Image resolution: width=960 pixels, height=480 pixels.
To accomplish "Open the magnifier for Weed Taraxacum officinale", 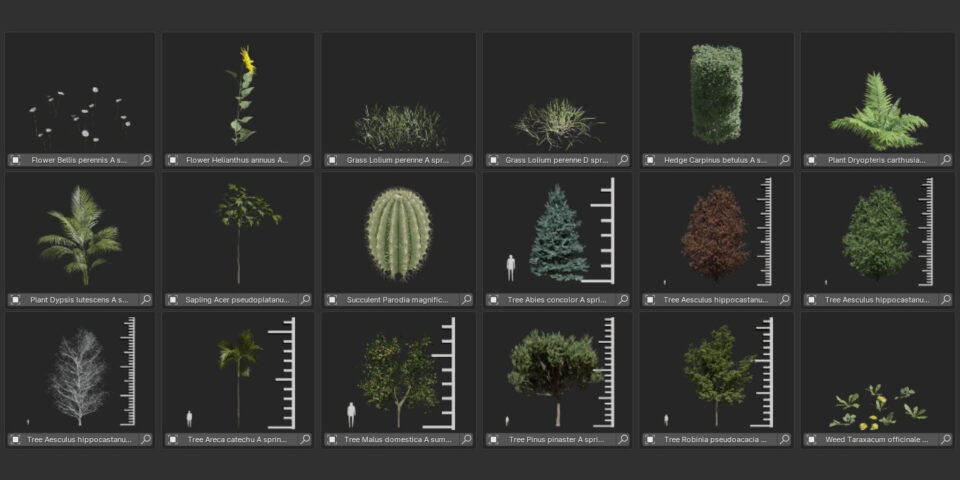I will tap(945, 439).
